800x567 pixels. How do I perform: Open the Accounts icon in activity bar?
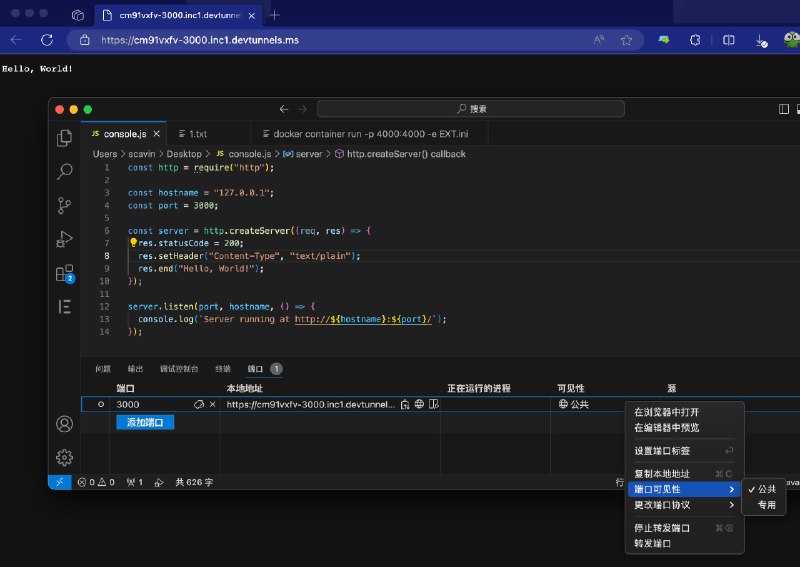64,424
